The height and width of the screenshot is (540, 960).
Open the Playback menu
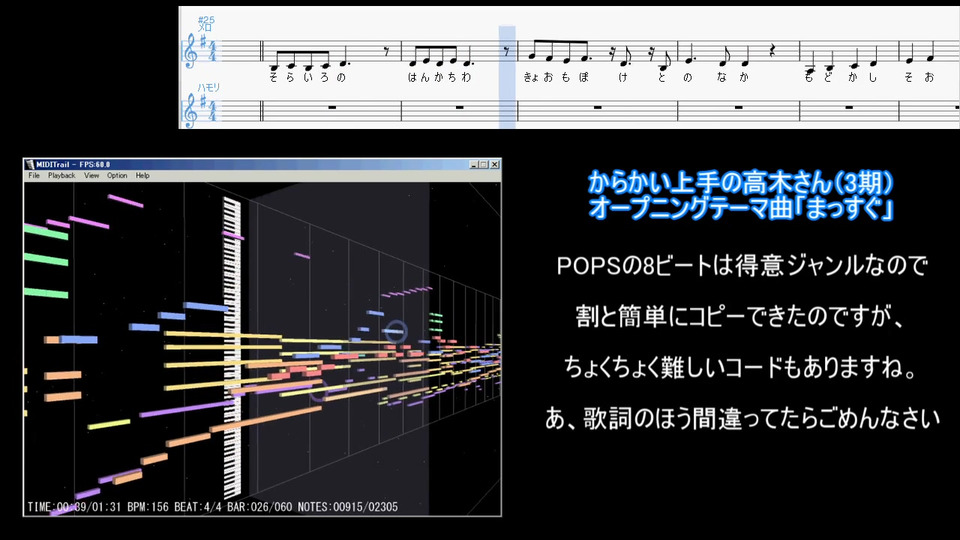[x=61, y=176]
